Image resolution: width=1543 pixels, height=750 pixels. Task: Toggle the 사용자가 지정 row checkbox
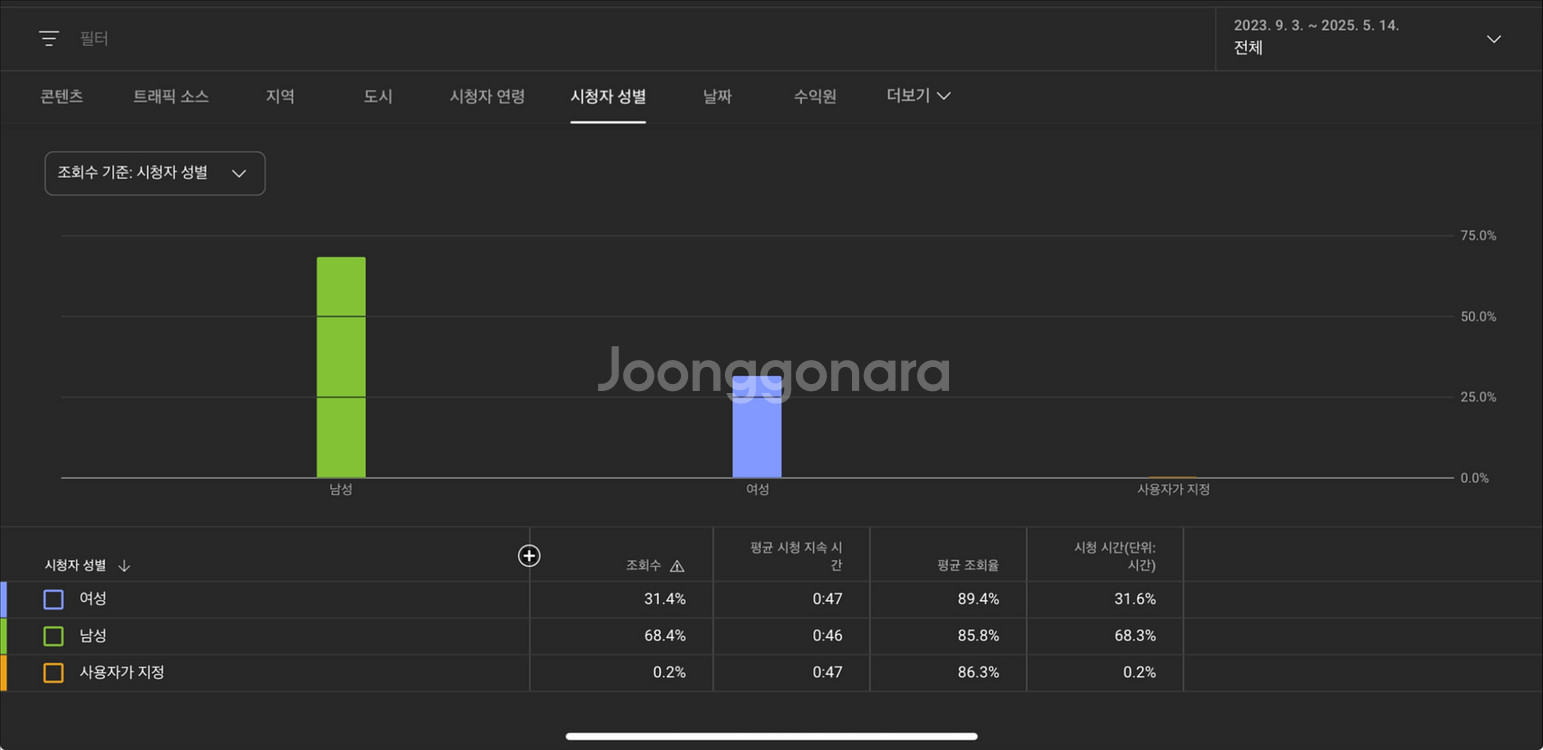pyautogui.click(x=54, y=673)
